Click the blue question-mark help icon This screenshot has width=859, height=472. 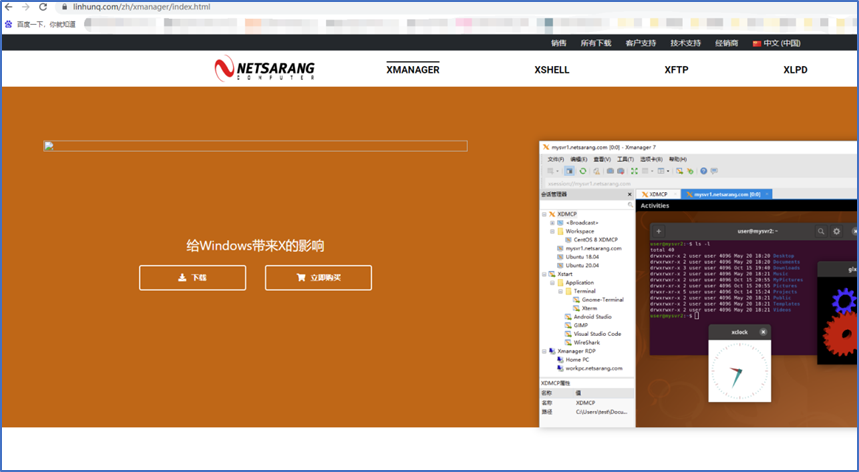click(x=703, y=171)
